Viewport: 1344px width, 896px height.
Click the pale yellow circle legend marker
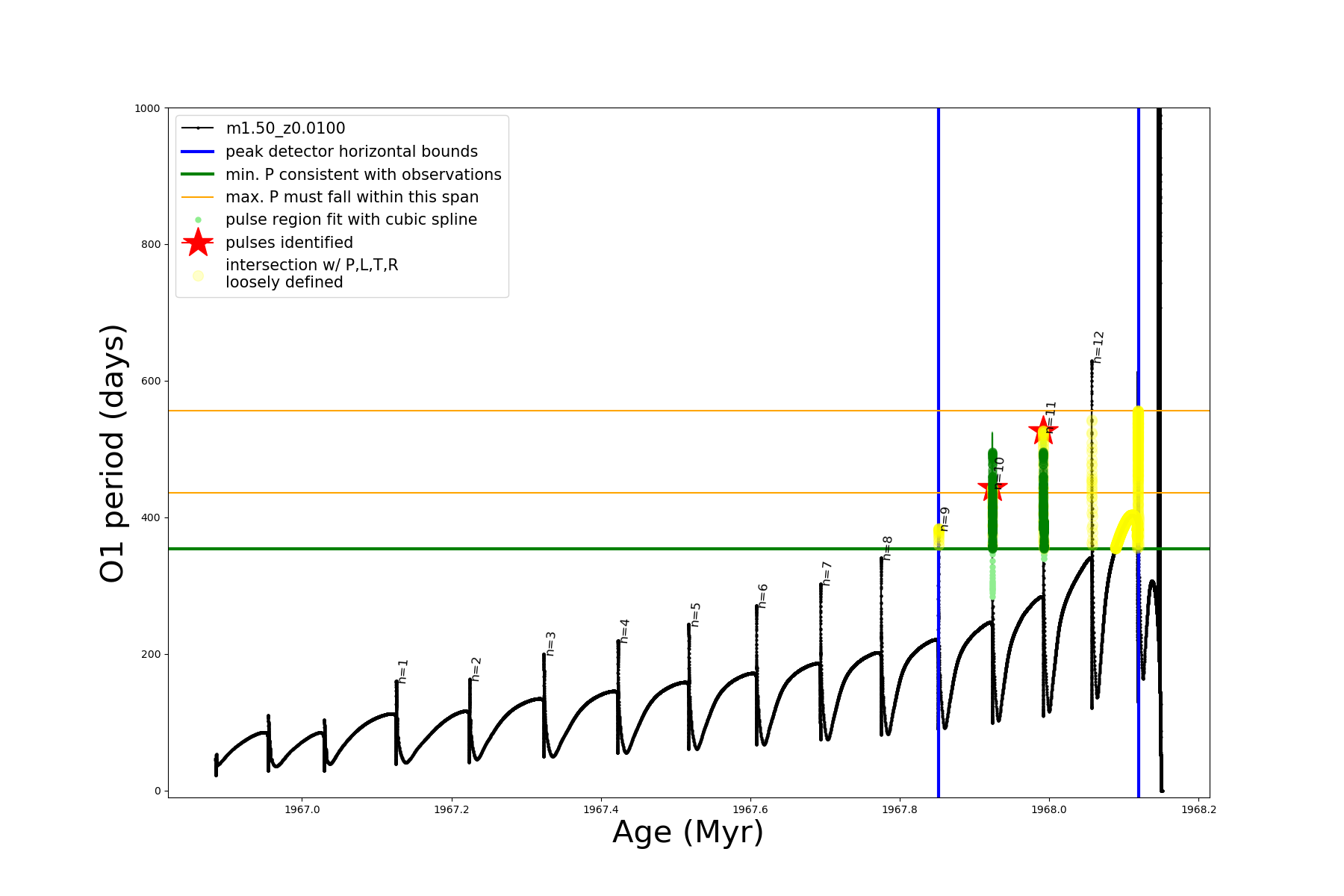tap(198, 276)
